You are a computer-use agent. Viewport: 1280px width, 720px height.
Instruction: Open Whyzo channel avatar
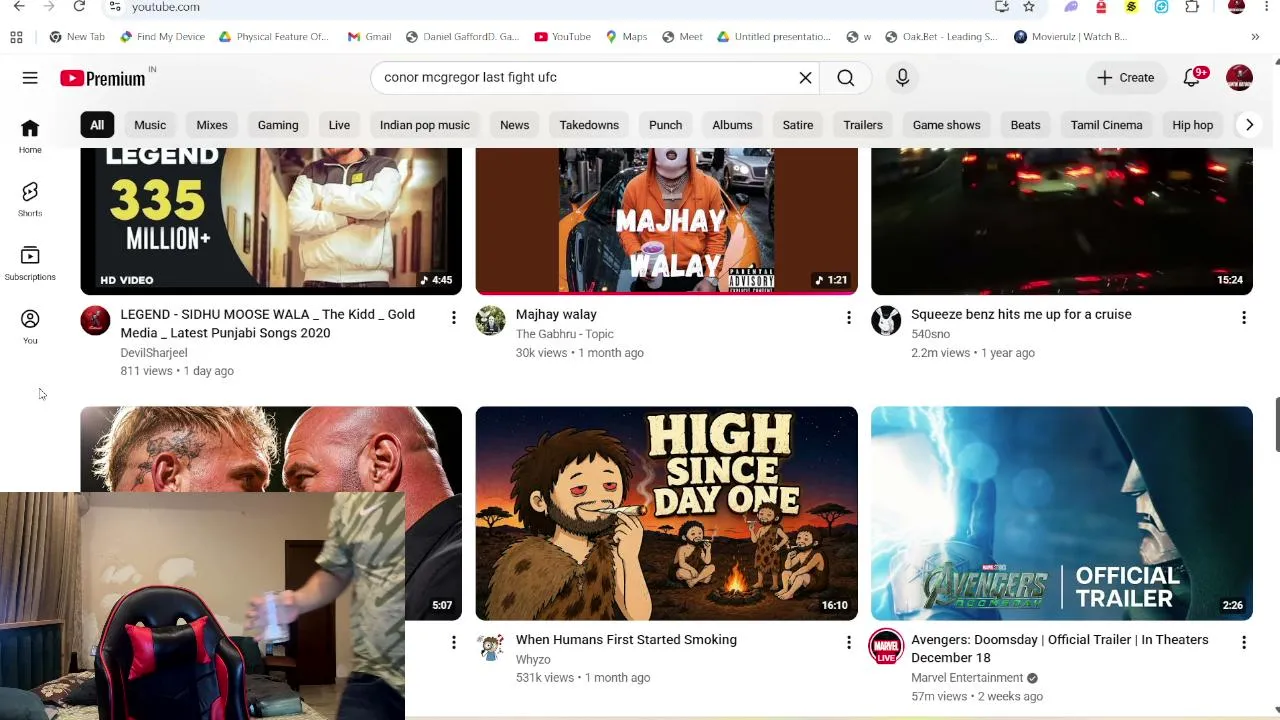(x=490, y=646)
